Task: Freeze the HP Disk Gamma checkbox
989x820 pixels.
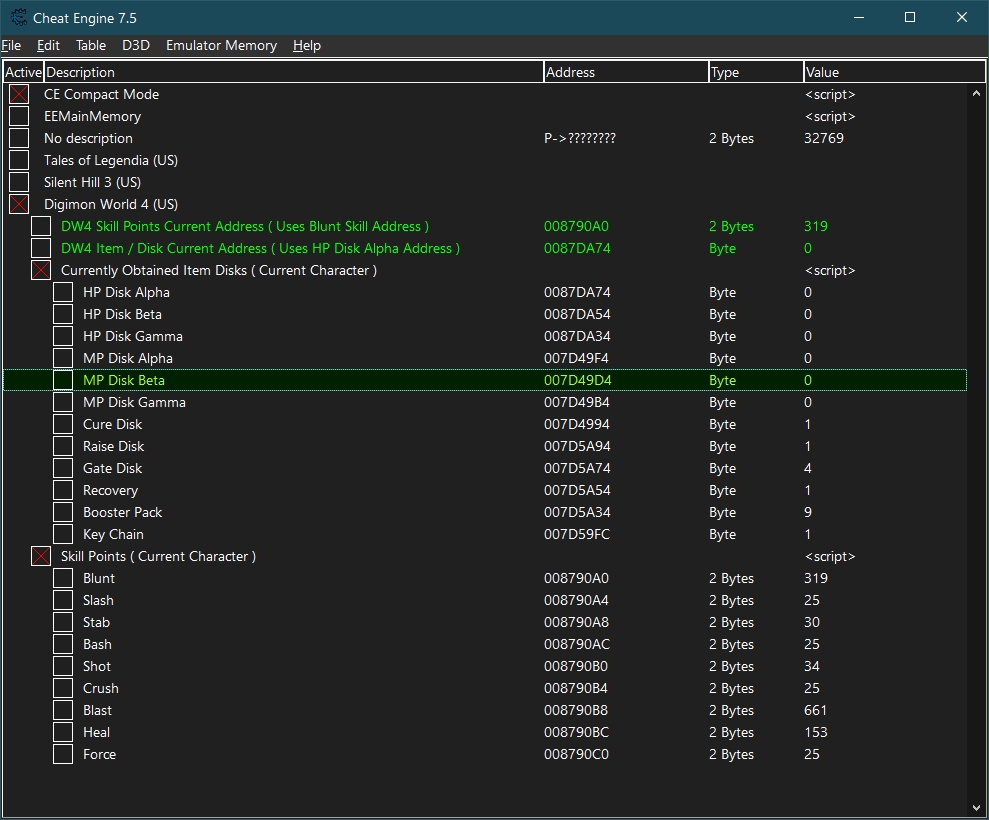Action: click(x=63, y=336)
